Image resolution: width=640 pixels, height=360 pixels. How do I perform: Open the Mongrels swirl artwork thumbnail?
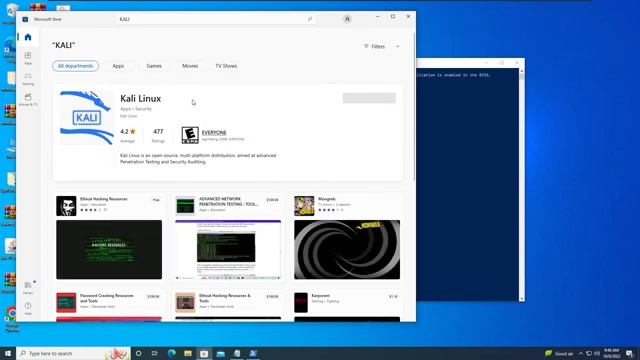click(347, 250)
